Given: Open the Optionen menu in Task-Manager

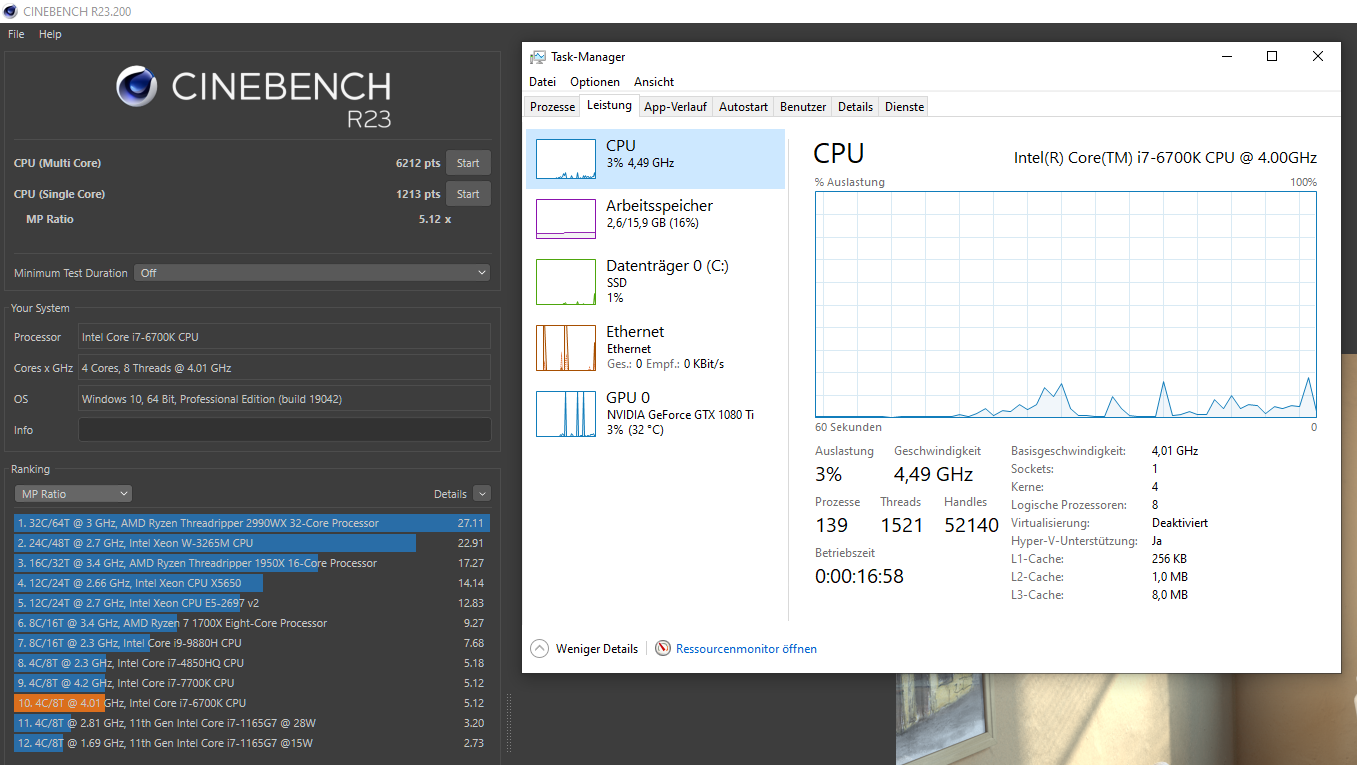Looking at the screenshot, I should (595, 82).
